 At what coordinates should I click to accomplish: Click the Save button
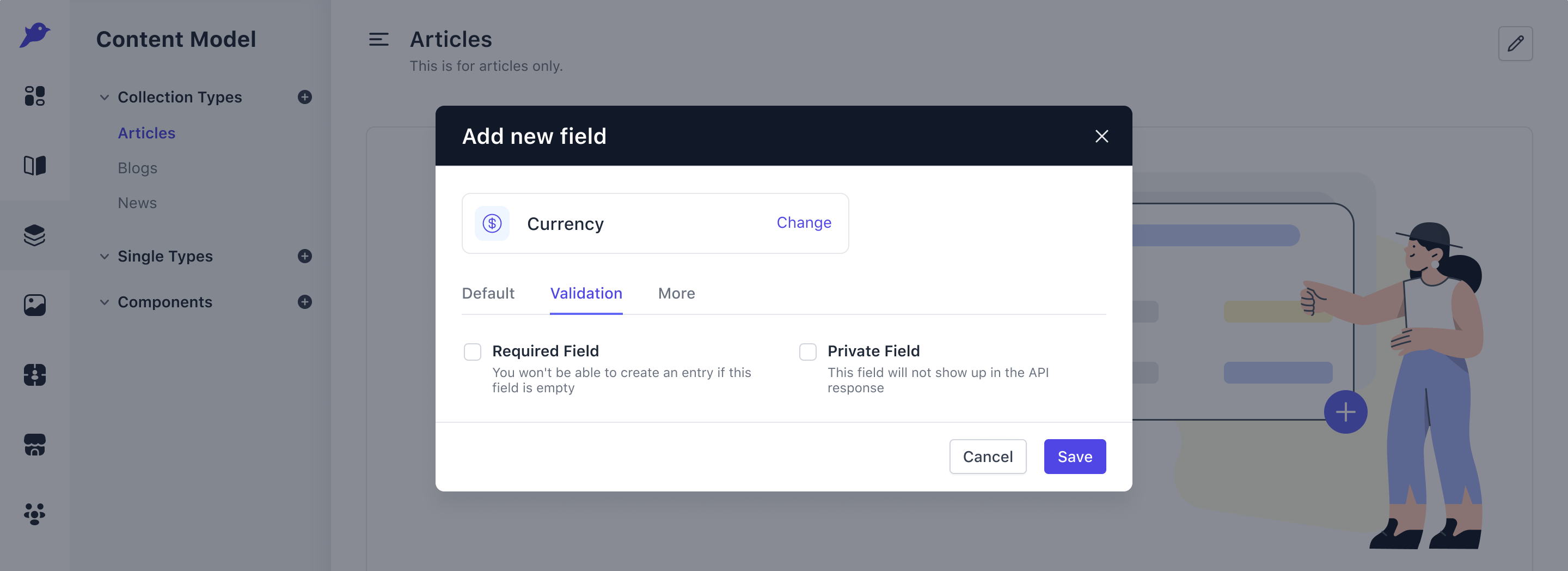point(1074,457)
